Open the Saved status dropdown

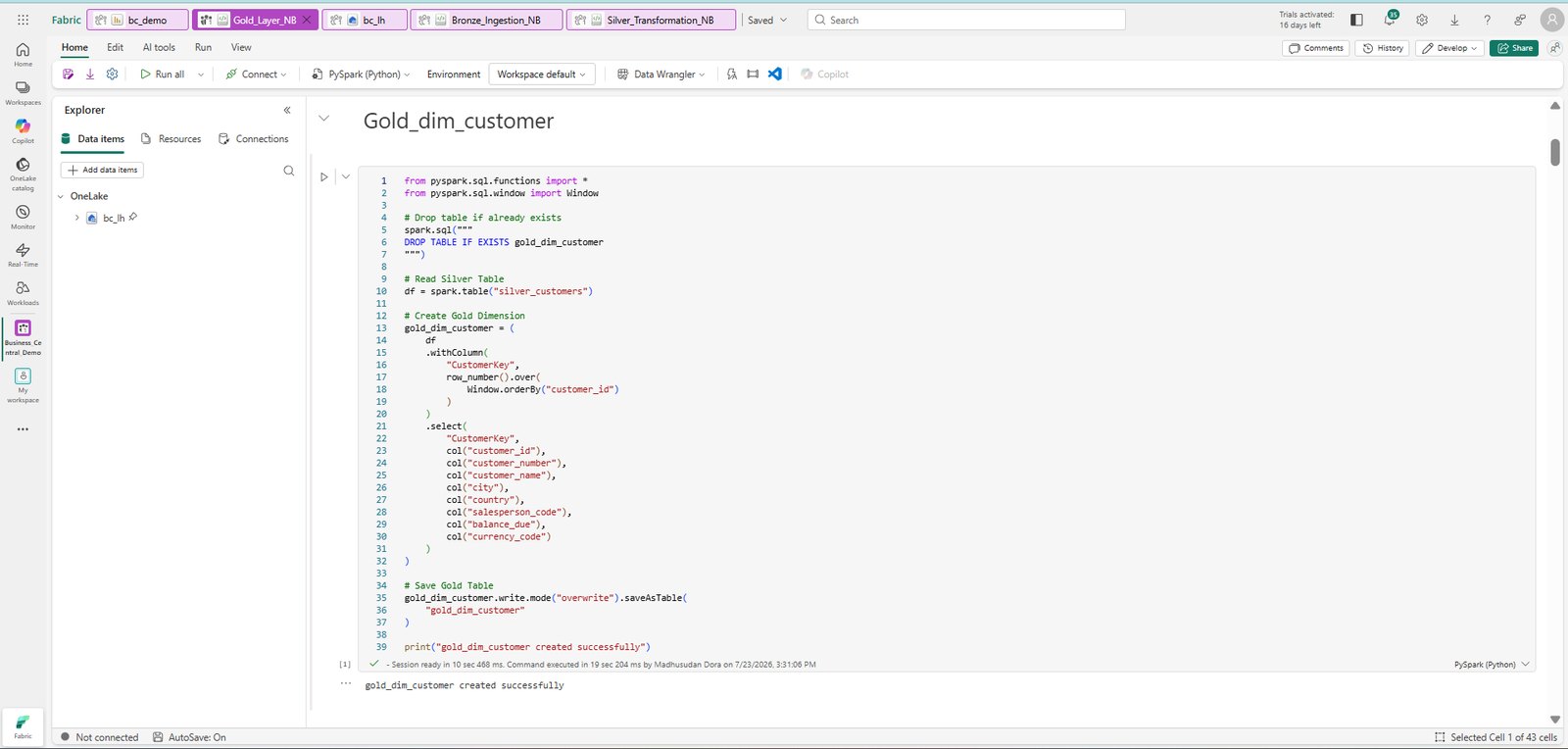tap(767, 20)
